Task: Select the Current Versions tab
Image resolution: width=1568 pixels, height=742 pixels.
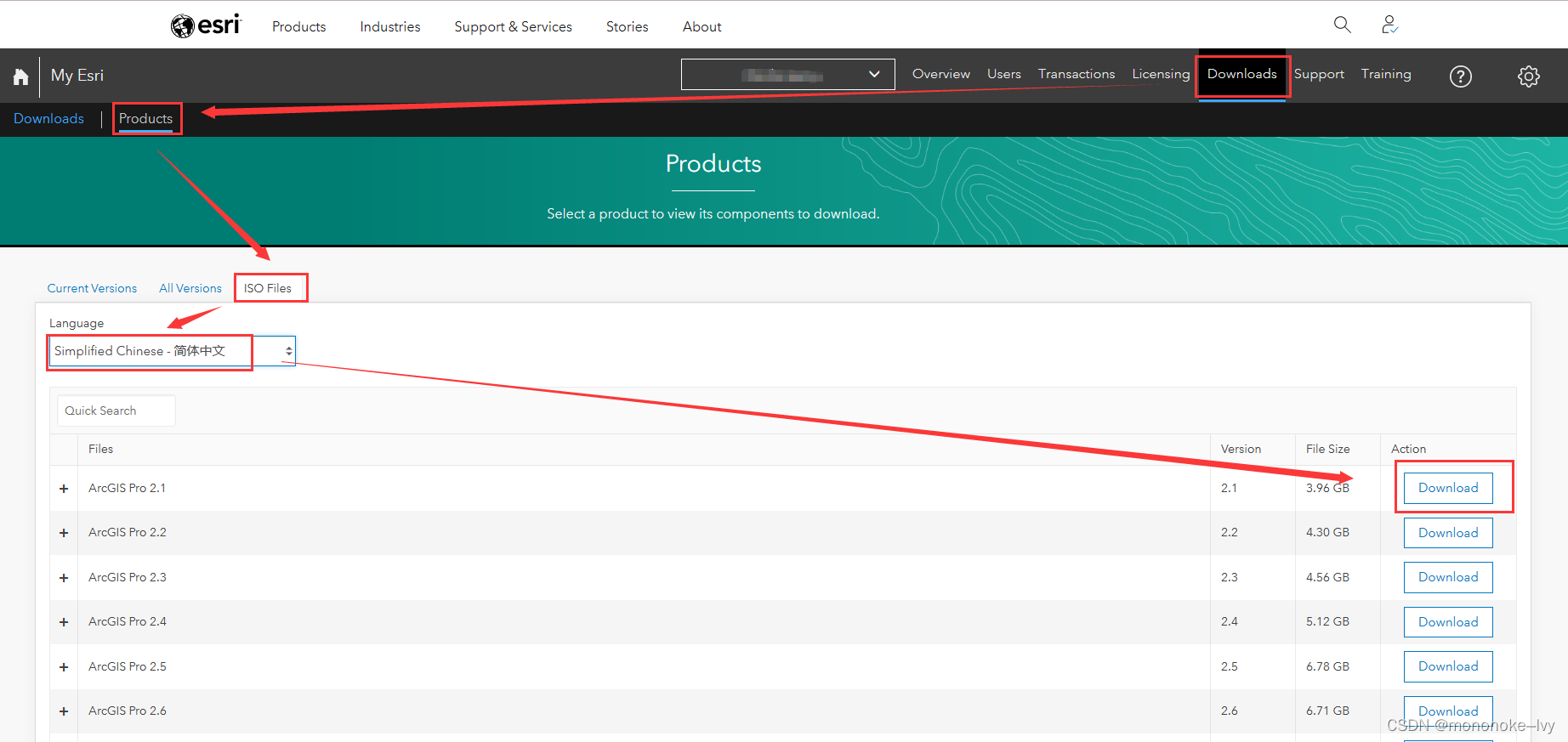Action: tap(92, 288)
